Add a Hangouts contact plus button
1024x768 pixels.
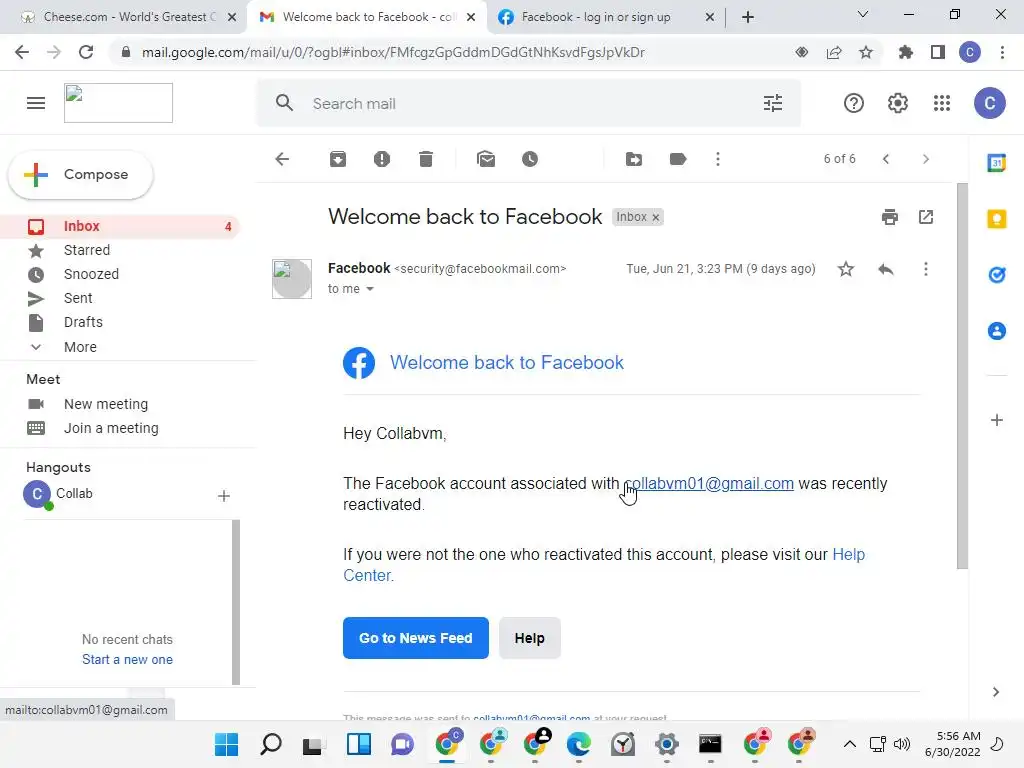coord(223,496)
